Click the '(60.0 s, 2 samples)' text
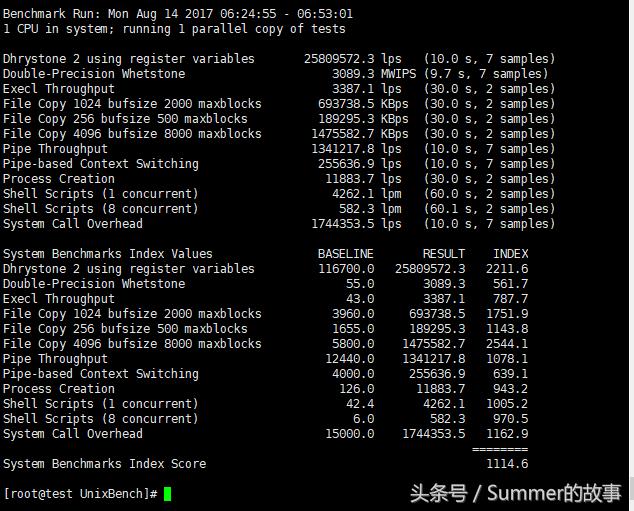The height and width of the screenshot is (511, 634). 489,194
